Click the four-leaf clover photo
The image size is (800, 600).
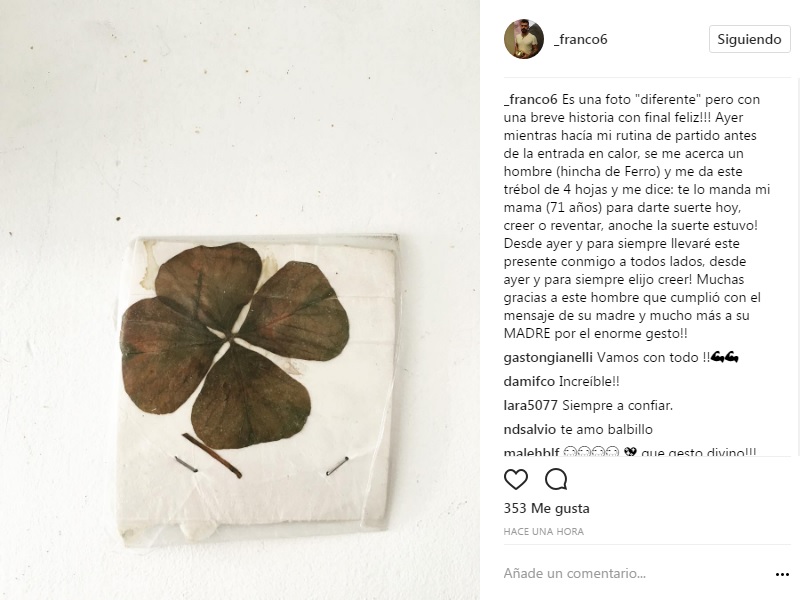(240, 300)
